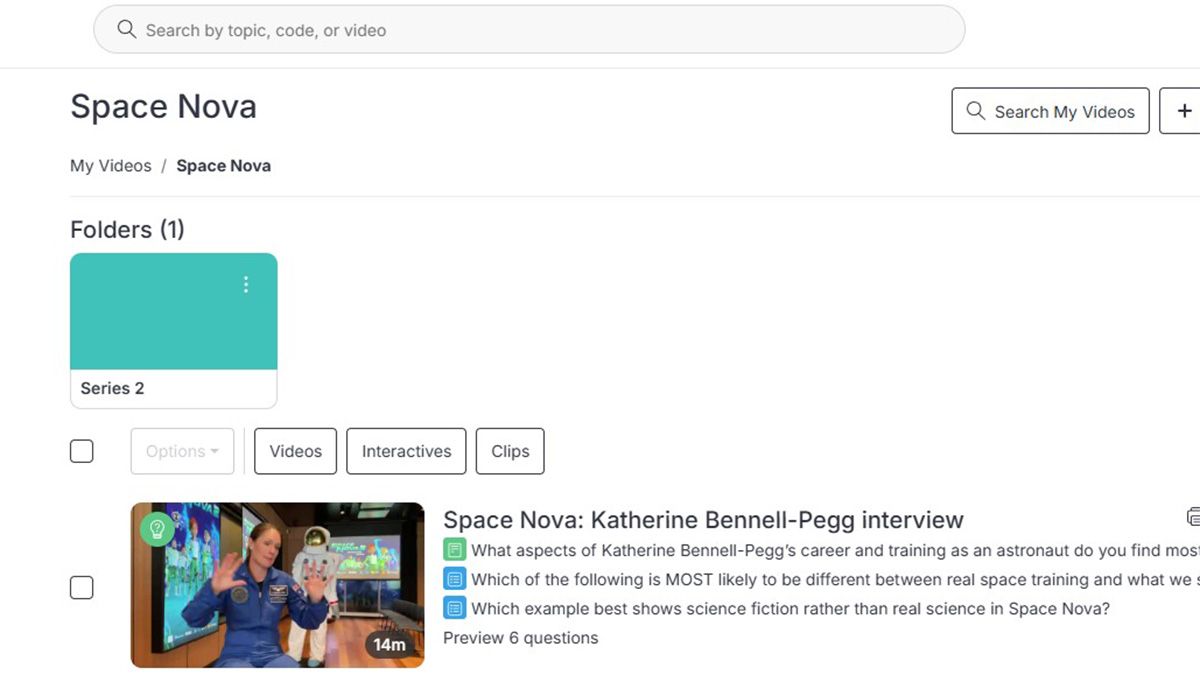
Task: Click the 14m duration badge on the thumbnail
Action: click(390, 645)
